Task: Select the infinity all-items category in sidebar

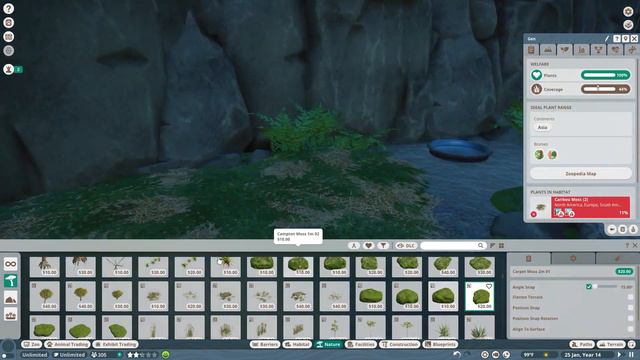Action: [10, 264]
